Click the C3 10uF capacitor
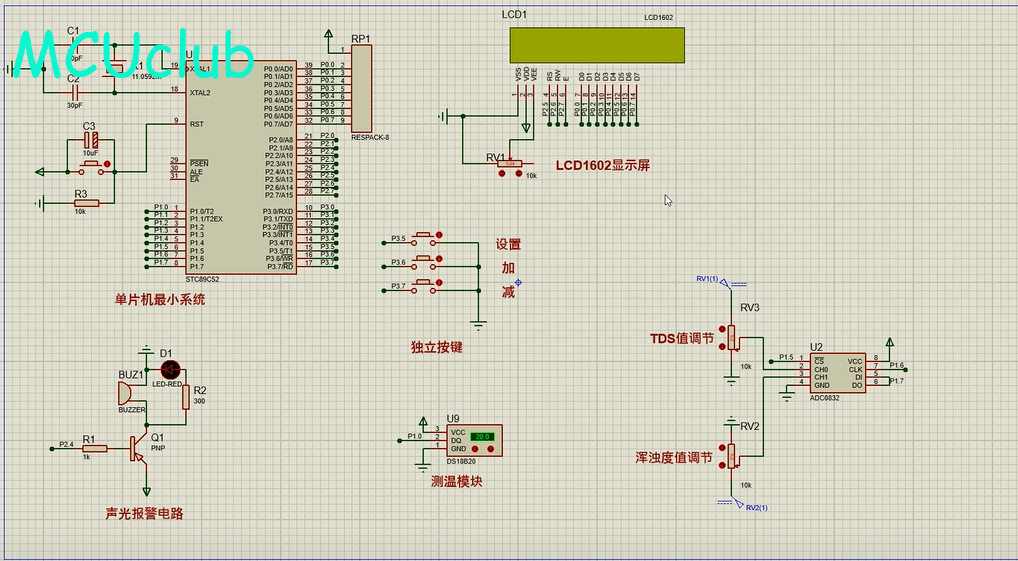Screen dimensions: 1018x561 pos(91,141)
